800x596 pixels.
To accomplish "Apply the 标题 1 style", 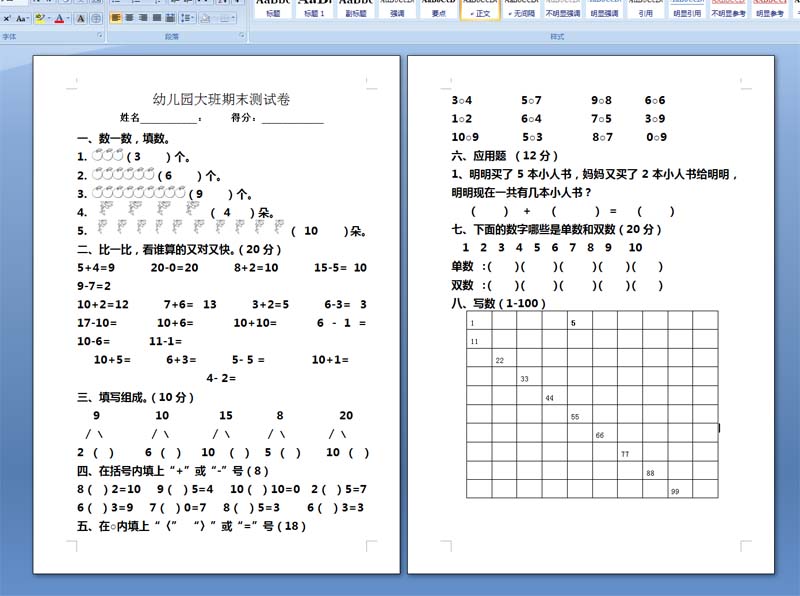I will tap(314, 9).
